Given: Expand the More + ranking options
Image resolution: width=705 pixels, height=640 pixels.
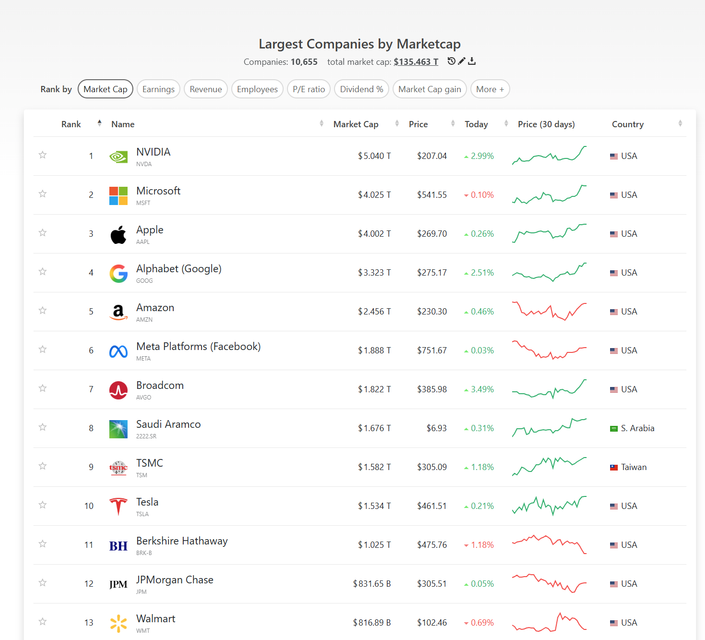Looking at the screenshot, I should [x=490, y=89].
